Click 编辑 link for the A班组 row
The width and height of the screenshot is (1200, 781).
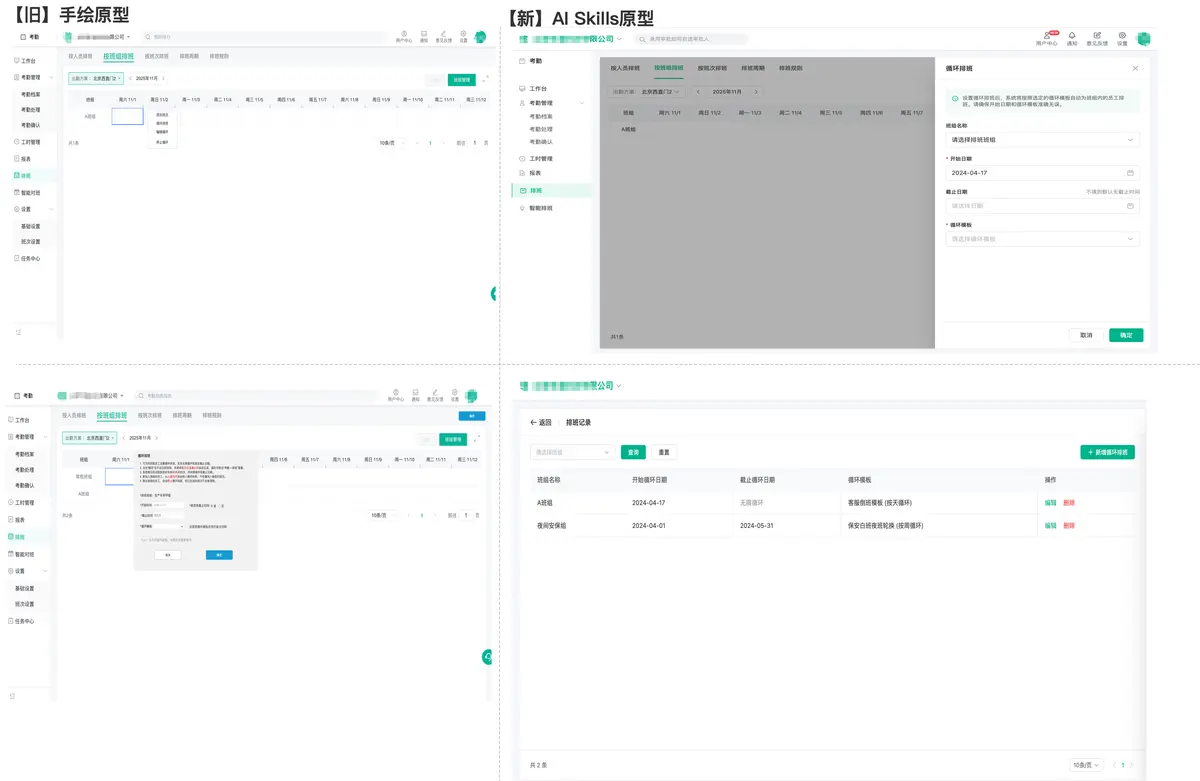[1050, 503]
